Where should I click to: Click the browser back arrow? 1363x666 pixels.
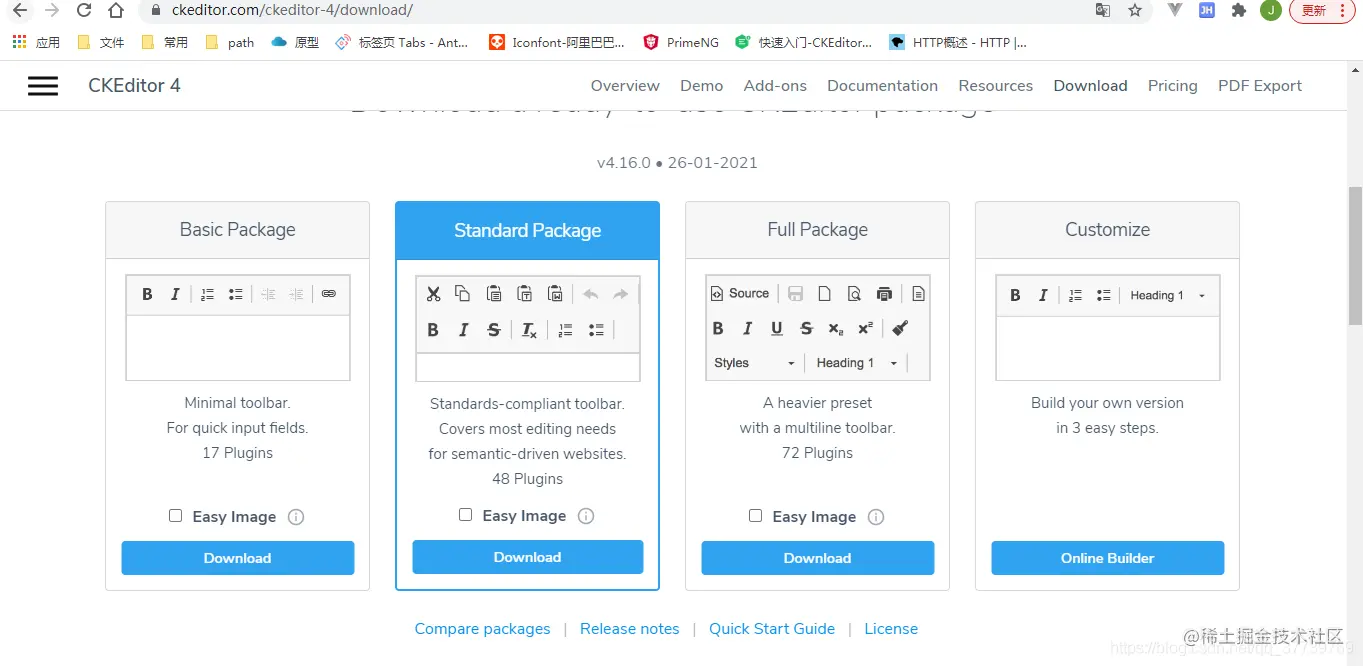tap(19, 10)
